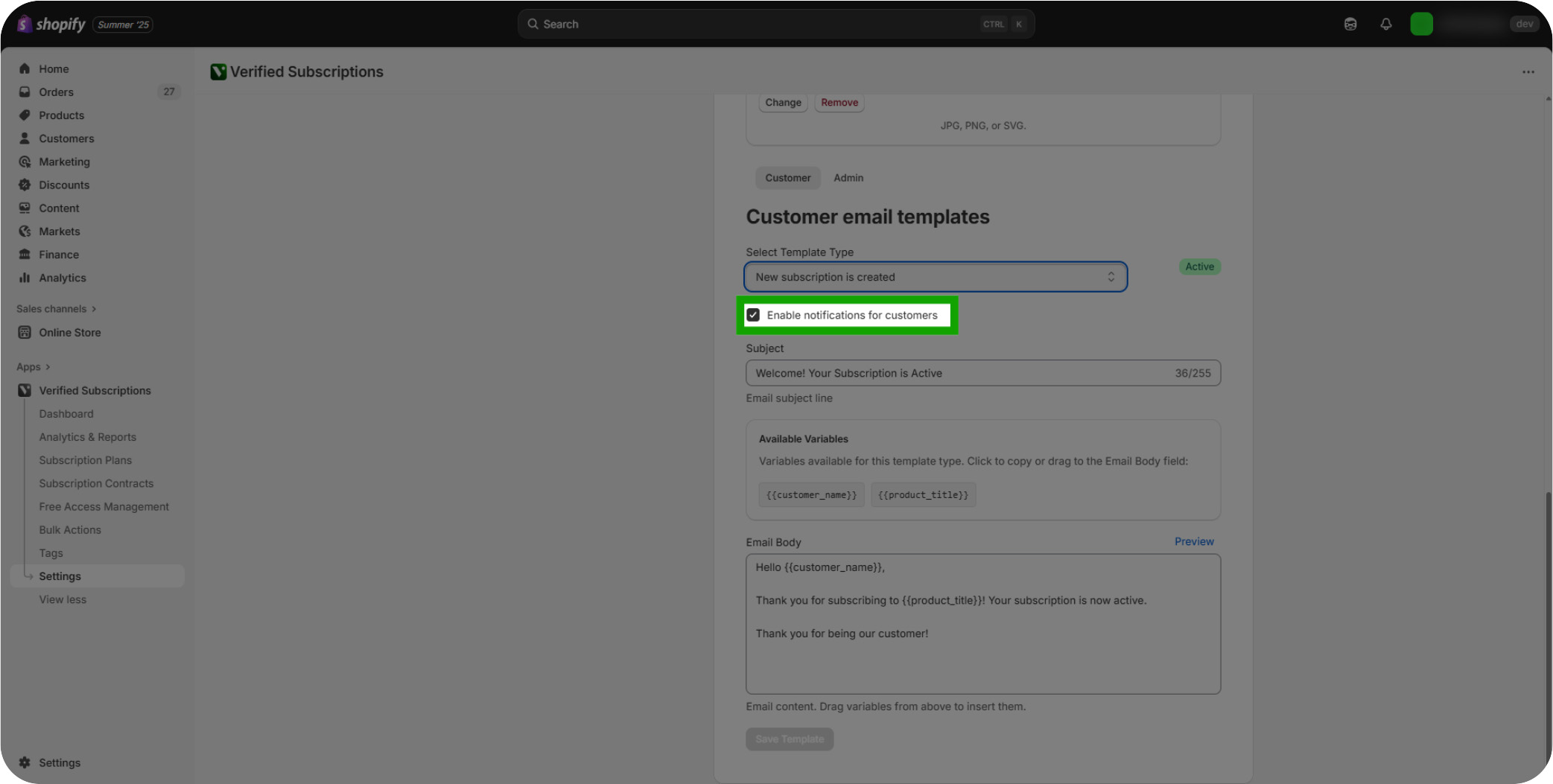
Task: Click the Discounts badge icon
Action: pos(25,185)
